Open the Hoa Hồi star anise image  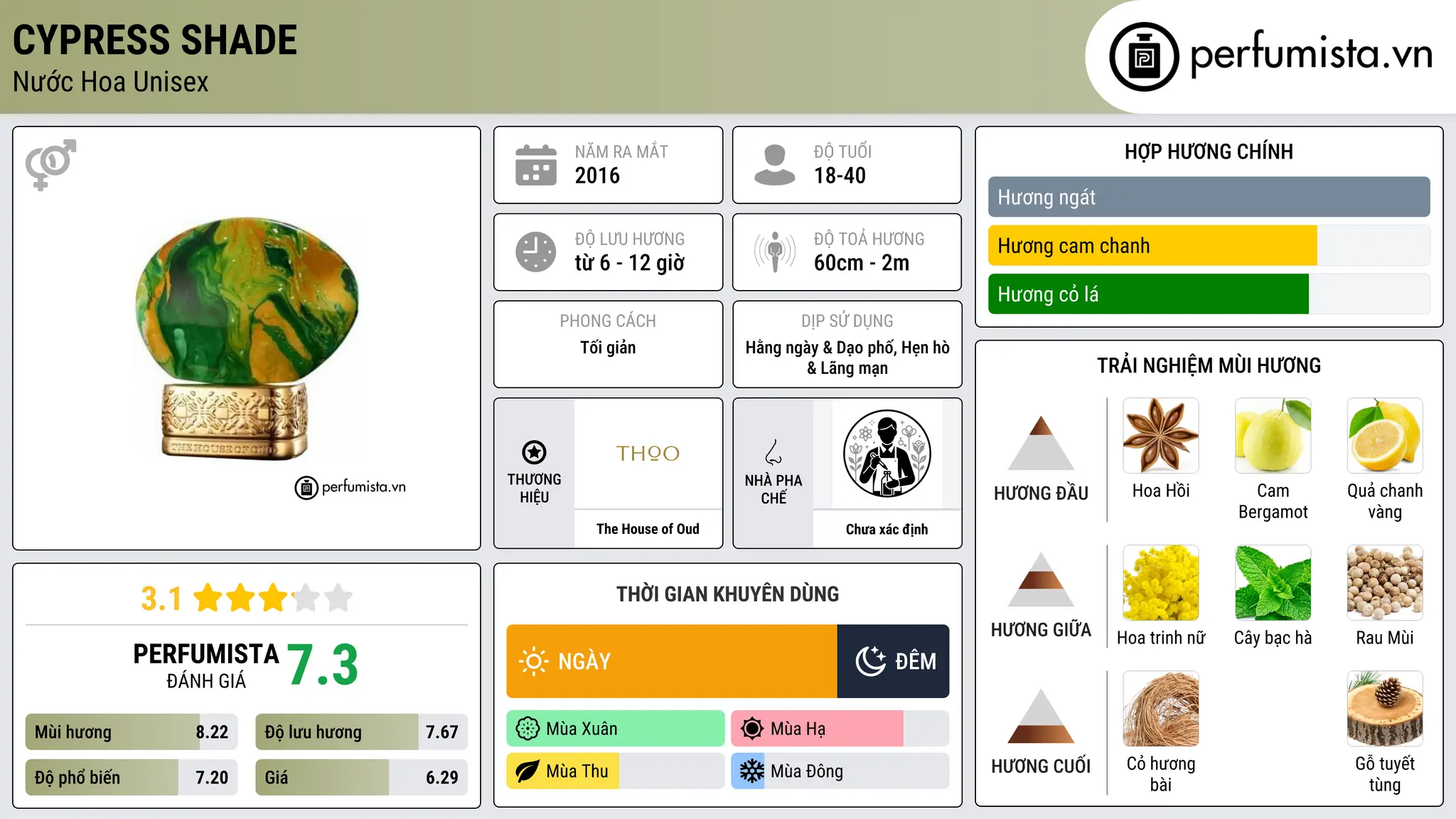click(x=1161, y=436)
